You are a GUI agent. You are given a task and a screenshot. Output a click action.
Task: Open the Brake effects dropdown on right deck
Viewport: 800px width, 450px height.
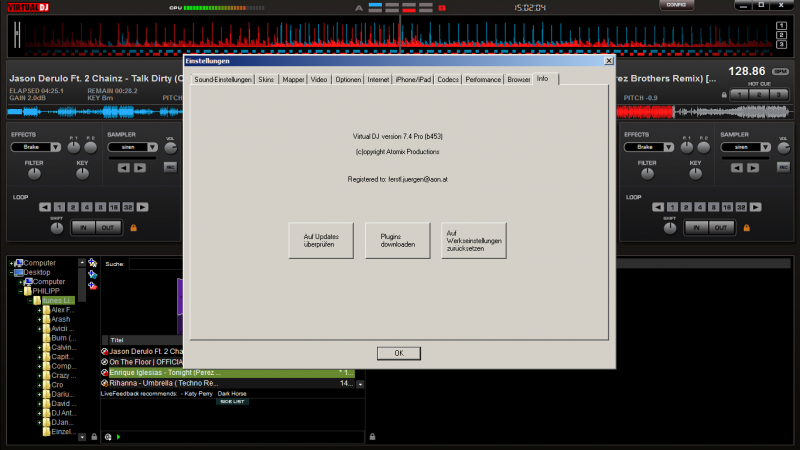668,147
